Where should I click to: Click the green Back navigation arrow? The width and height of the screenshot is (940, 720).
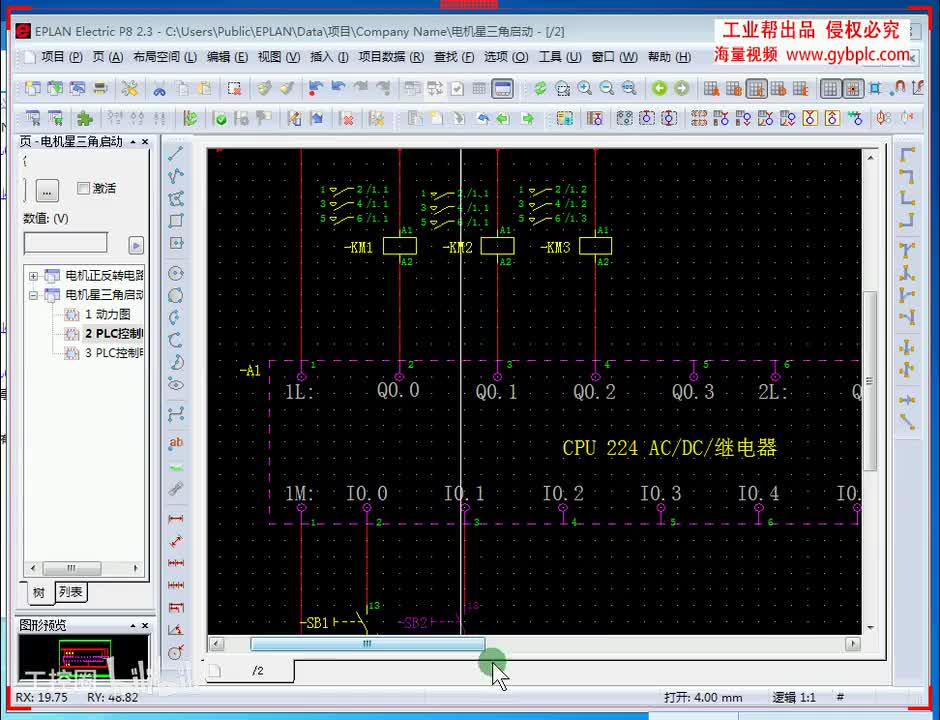[659, 89]
